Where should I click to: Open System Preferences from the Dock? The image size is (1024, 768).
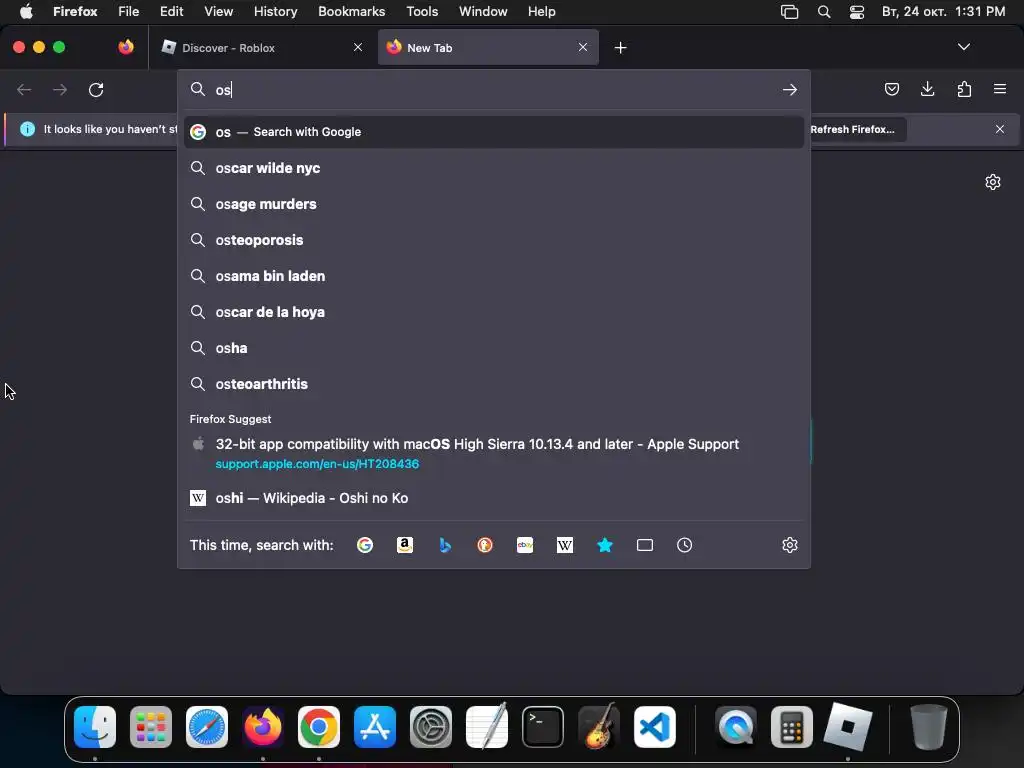click(431, 727)
